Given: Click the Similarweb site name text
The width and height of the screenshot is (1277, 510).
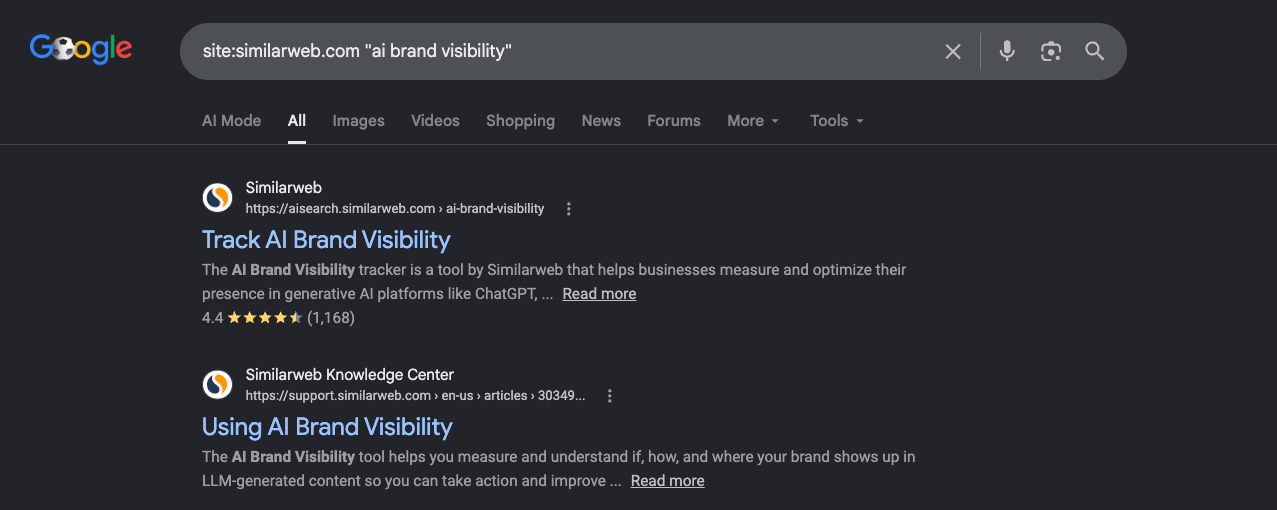Looking at the screenshot, I should 284,188.
